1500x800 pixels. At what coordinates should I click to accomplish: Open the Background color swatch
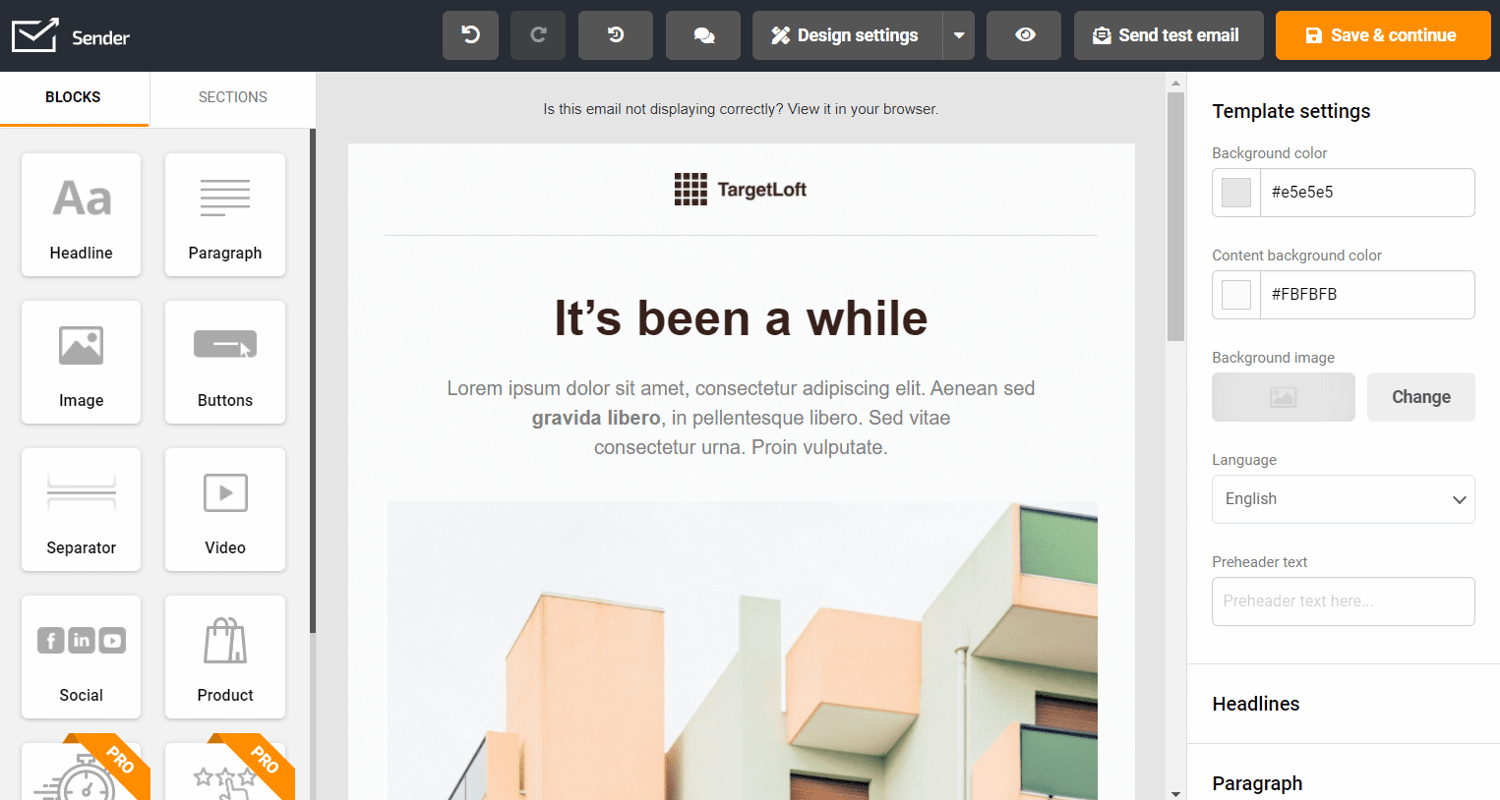[x=1237, y=192]
